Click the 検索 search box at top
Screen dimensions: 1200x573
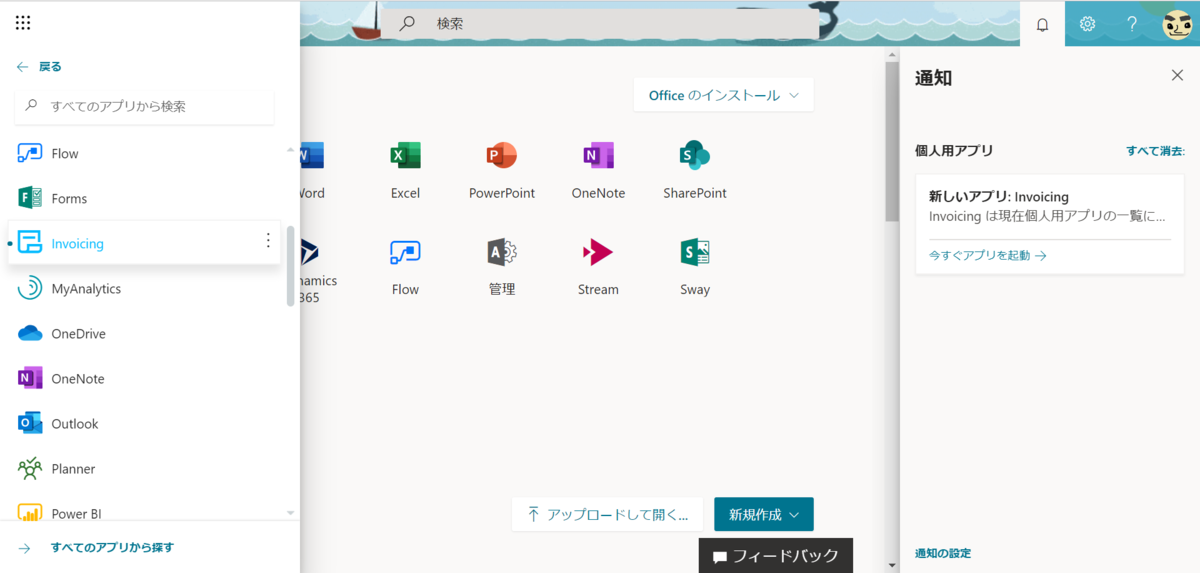[600, 24]
